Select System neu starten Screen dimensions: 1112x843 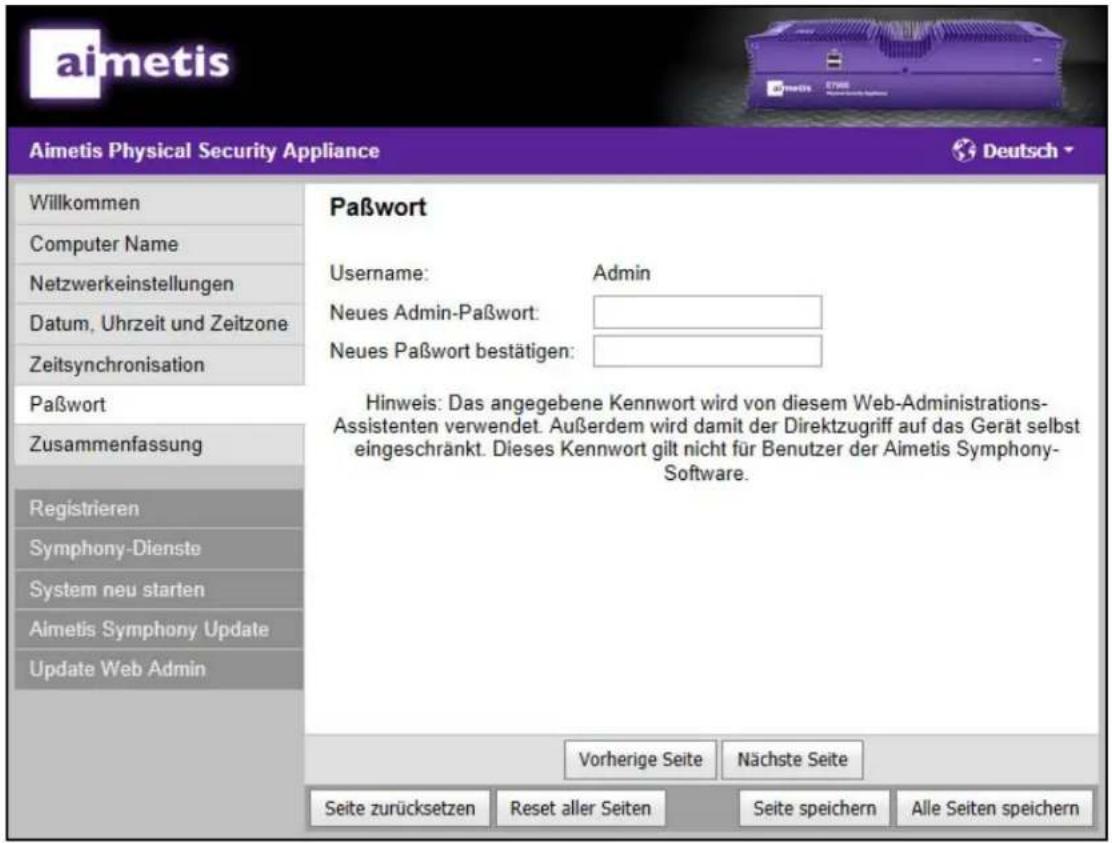(159, 589)
